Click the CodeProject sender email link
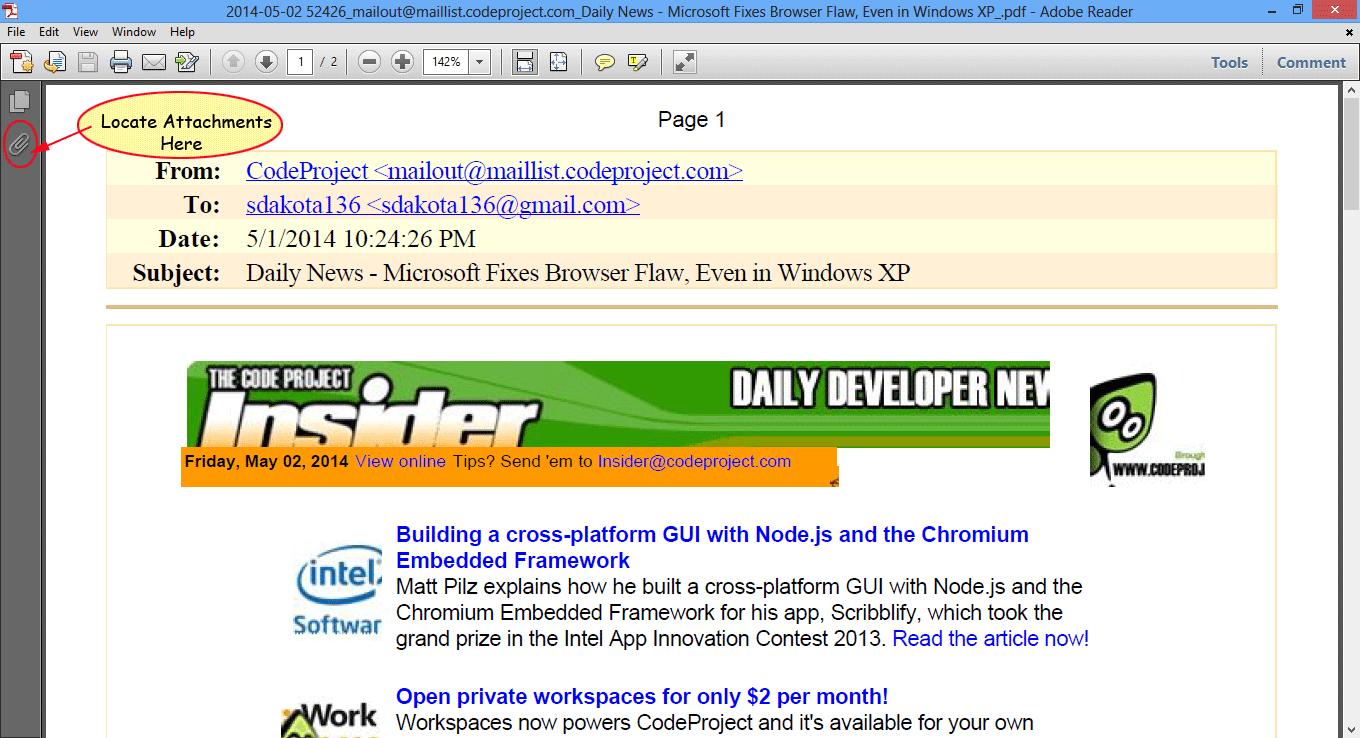 coord(494,171)
